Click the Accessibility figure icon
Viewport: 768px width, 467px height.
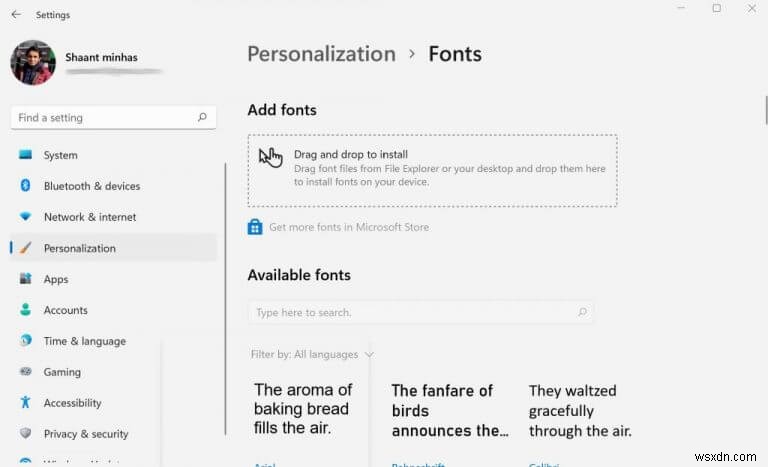25,402
